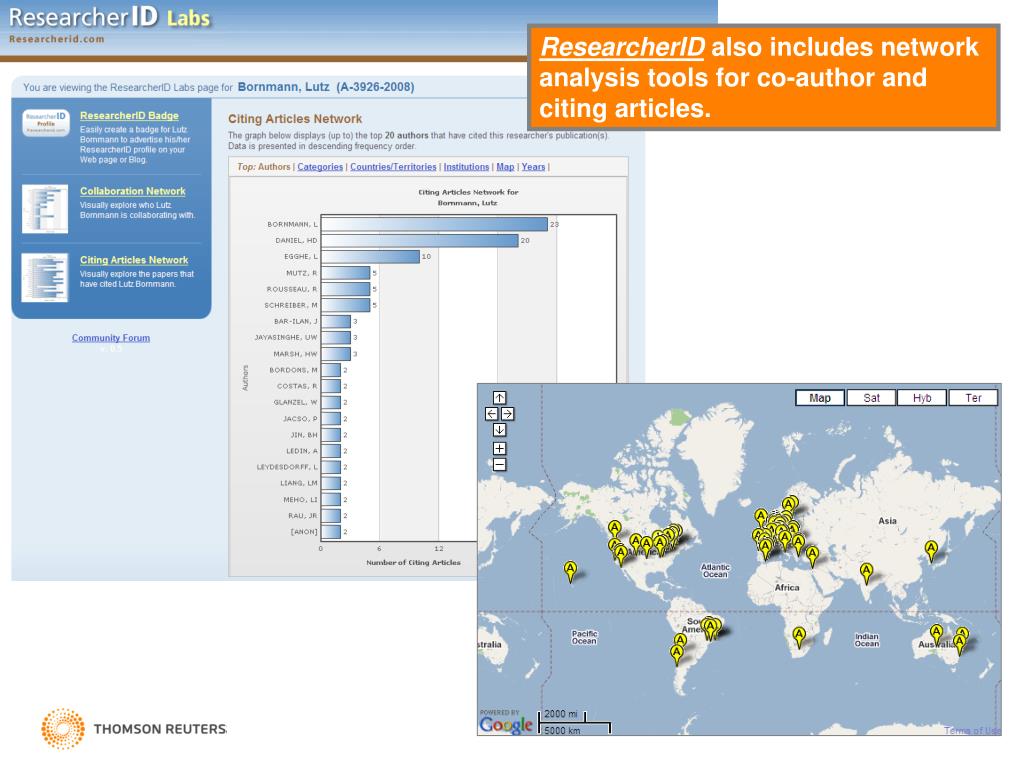Zoom in on the map
This screenshot has height=768, width=1024.
pos(499,449)
